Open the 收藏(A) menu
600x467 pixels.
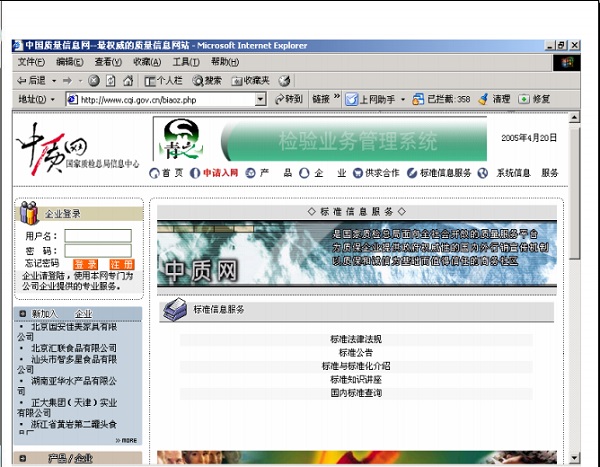[147, 62]
